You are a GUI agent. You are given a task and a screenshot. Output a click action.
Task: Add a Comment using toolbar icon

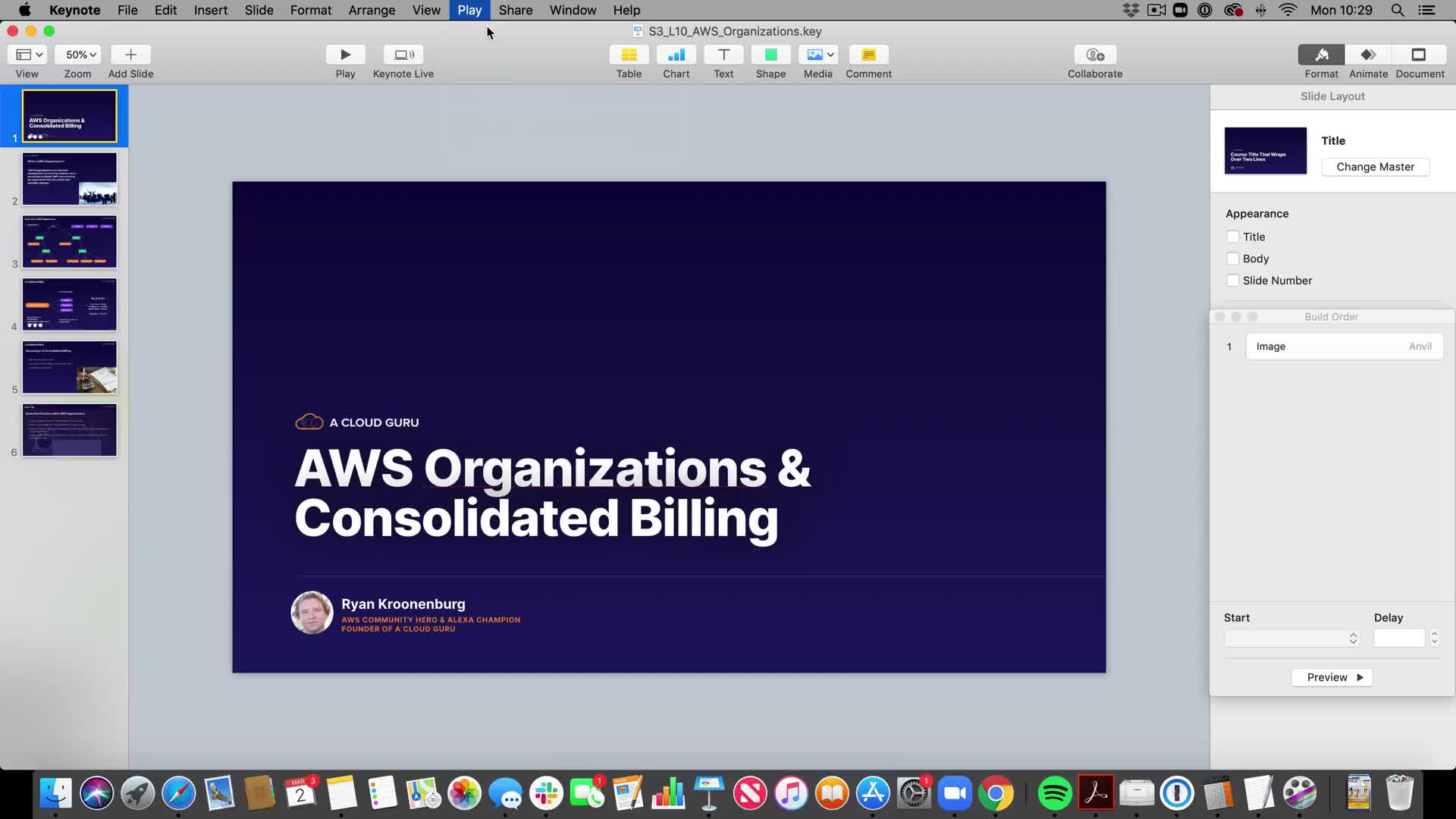(868, 55)
